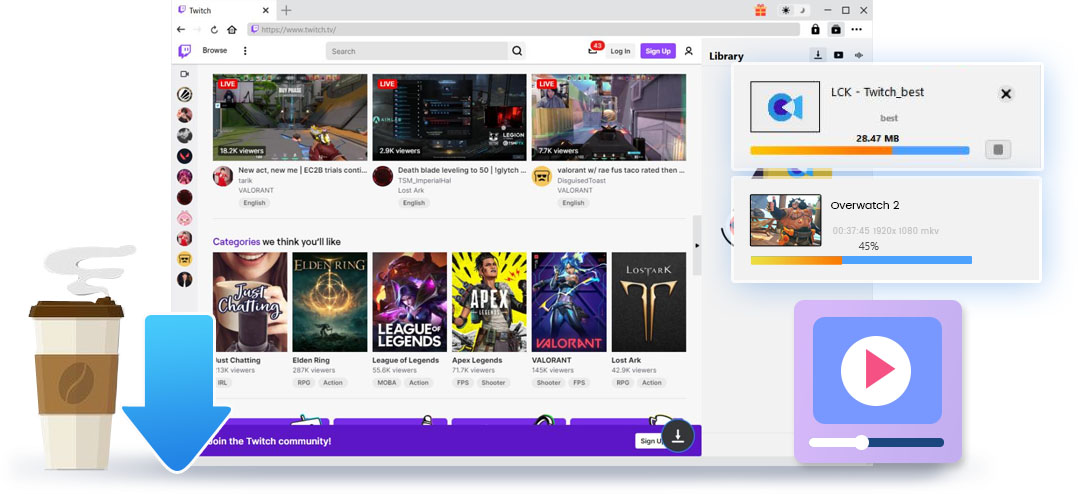Switch to light mode sun icon
Viewport: 1078px width, 494px height.
pyautogui.click(x=786, y=10)
